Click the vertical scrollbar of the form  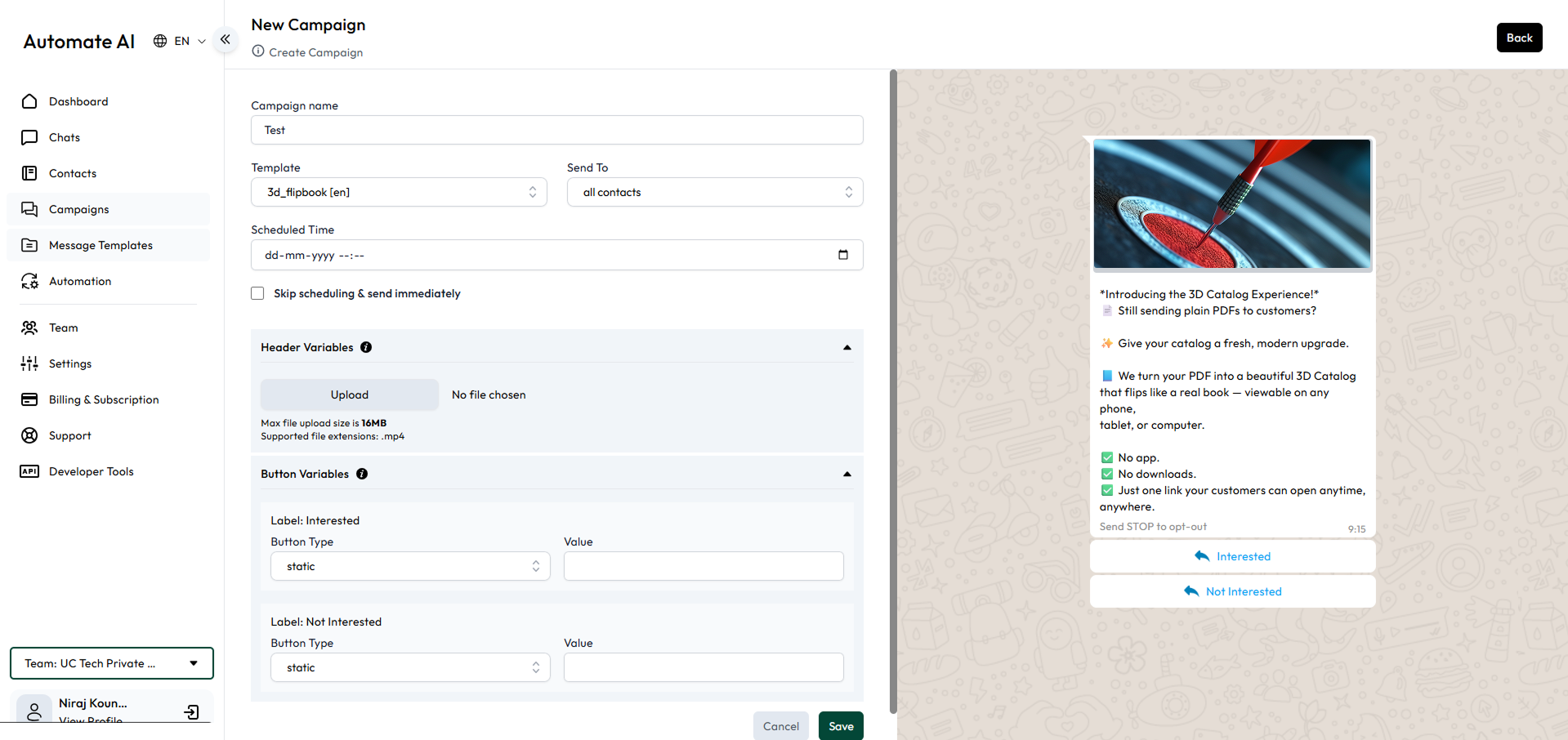(x=893, y=392)
